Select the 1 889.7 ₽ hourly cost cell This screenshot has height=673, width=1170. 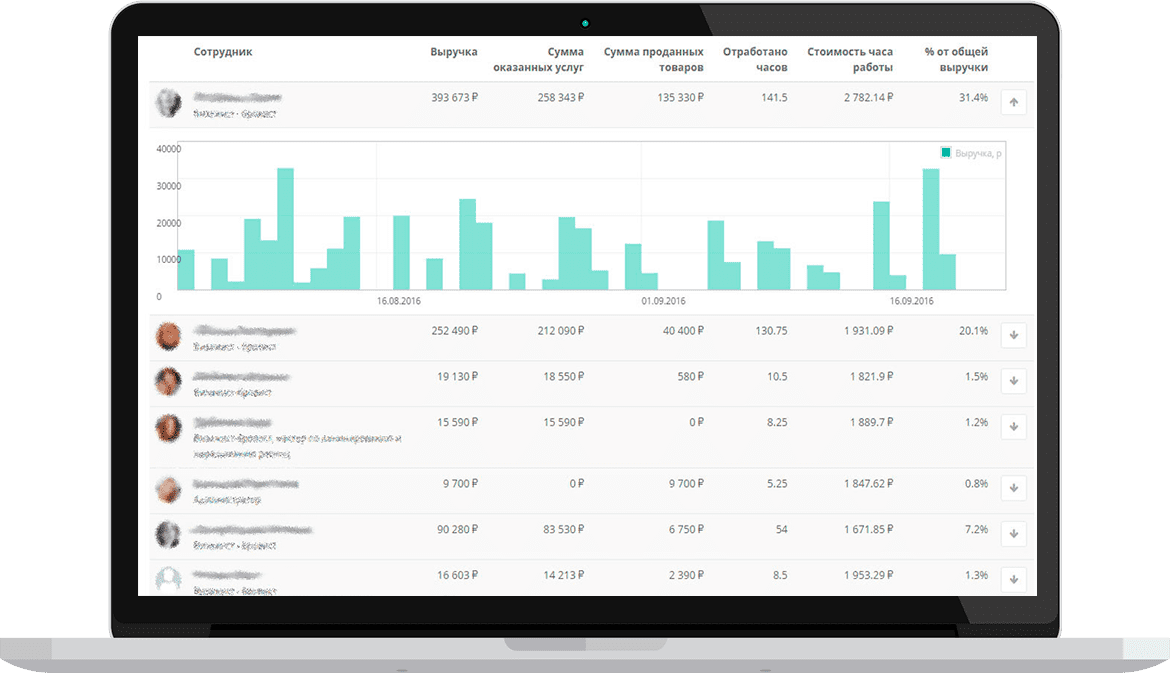coord(872,422)
